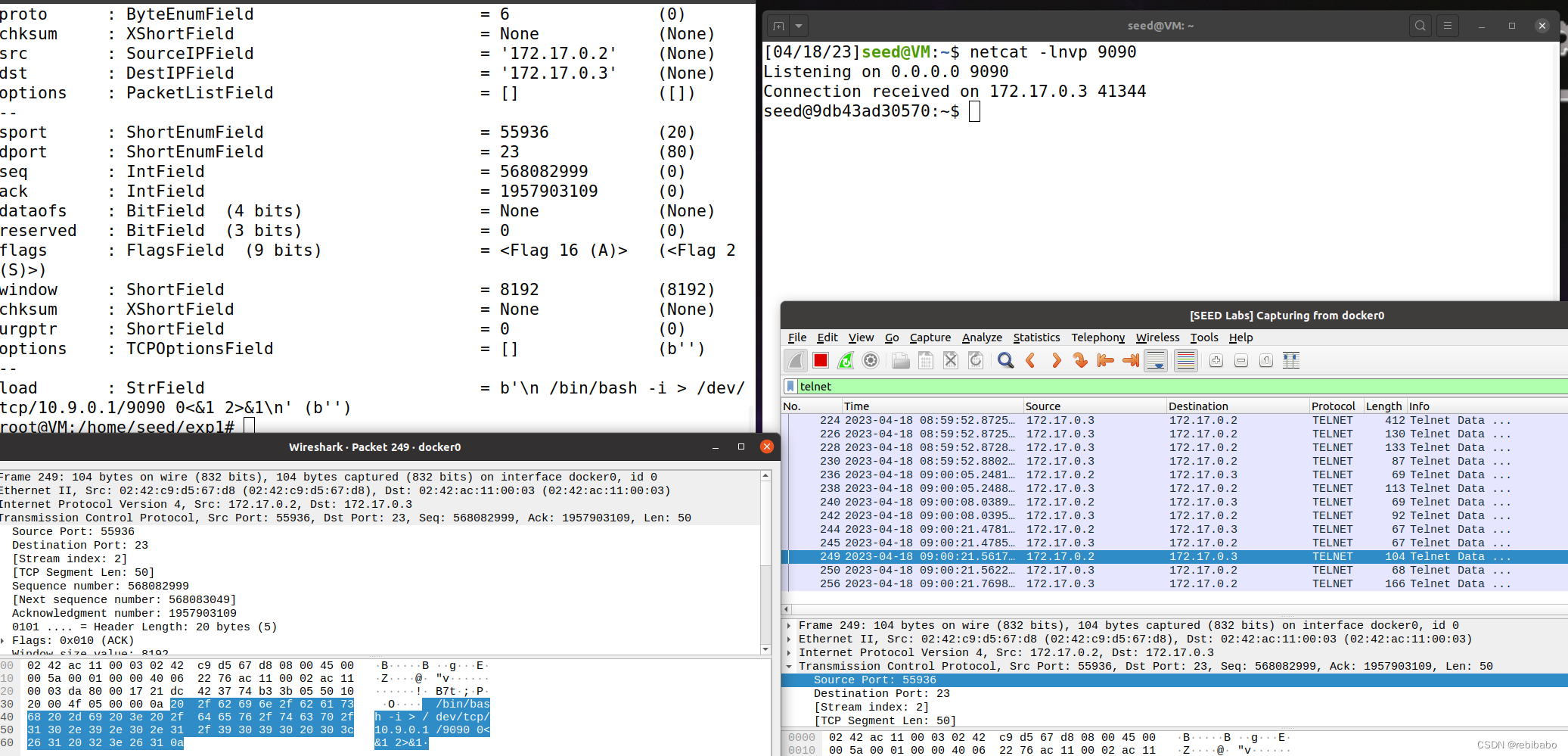
Task: Restart the current capture with green fin icon
Action: point(846,361)
